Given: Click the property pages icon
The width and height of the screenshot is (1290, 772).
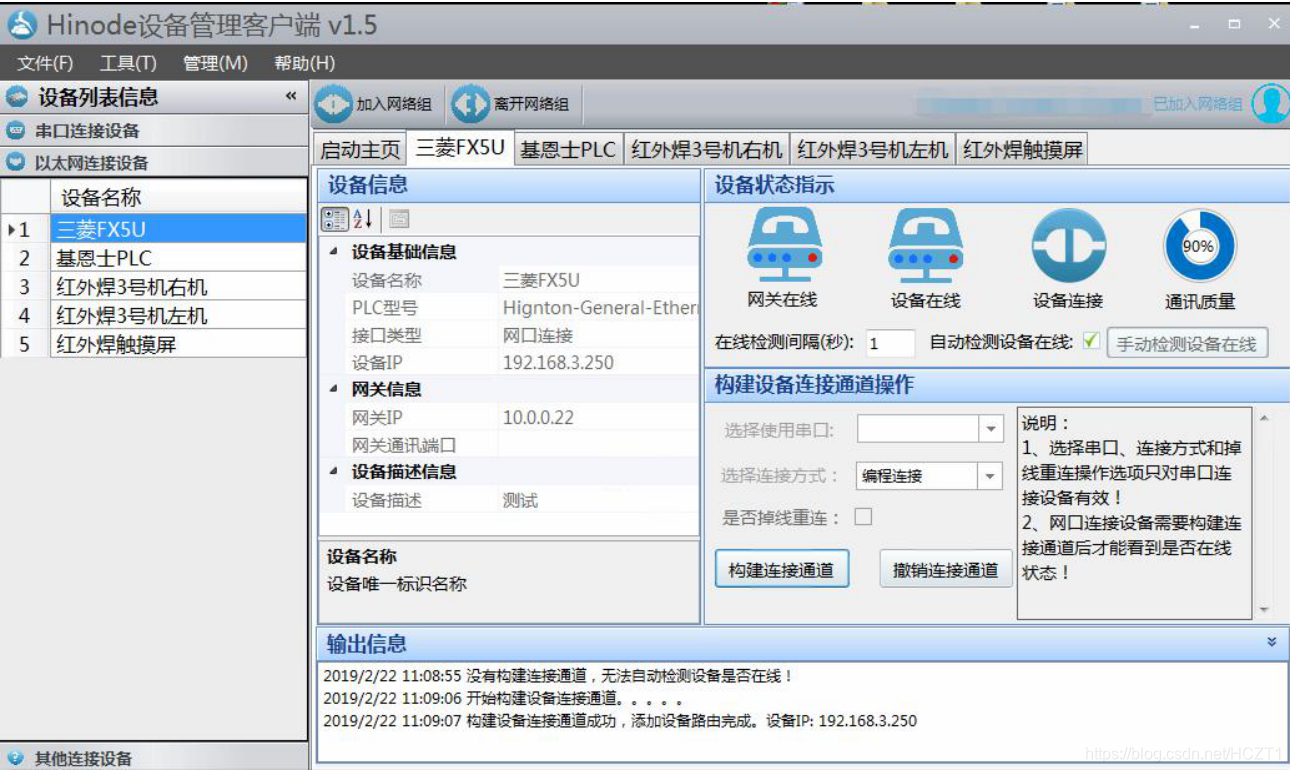Looking at the screenshot, I should (399, 219).
